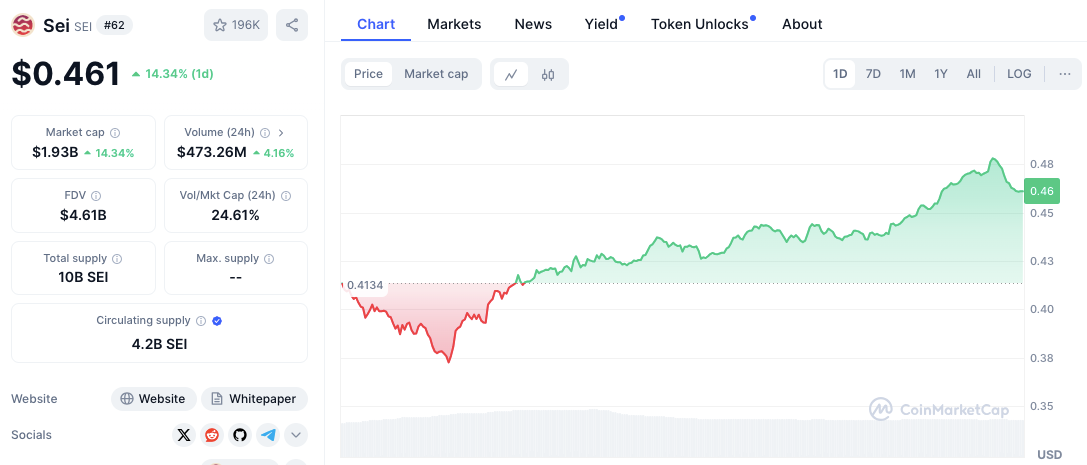
Task: Expand Volume (24h) details arrow
Action: tap(281, 132)
